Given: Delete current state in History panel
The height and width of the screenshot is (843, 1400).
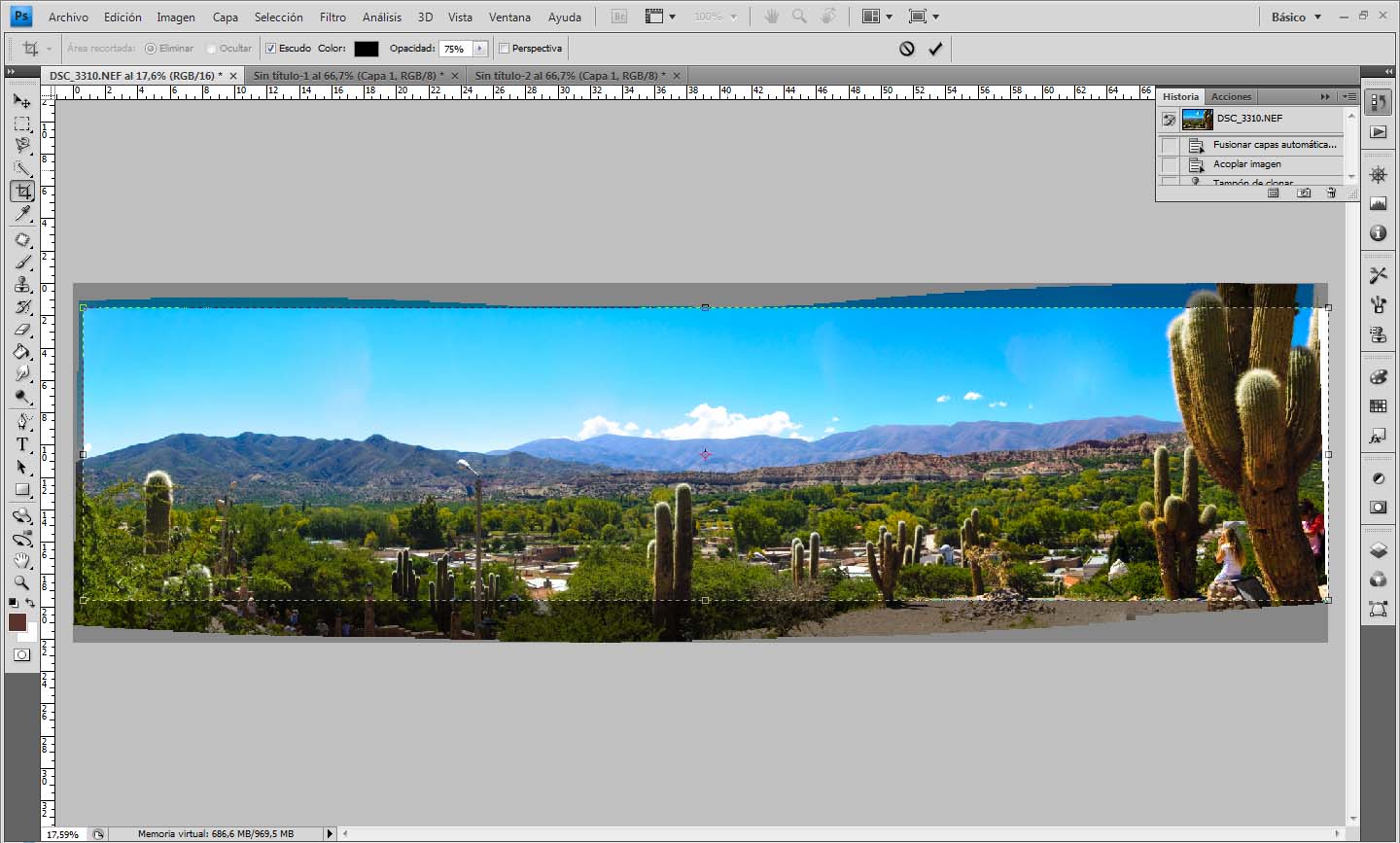Looking at the screenshot, I should pos(1331,193).
